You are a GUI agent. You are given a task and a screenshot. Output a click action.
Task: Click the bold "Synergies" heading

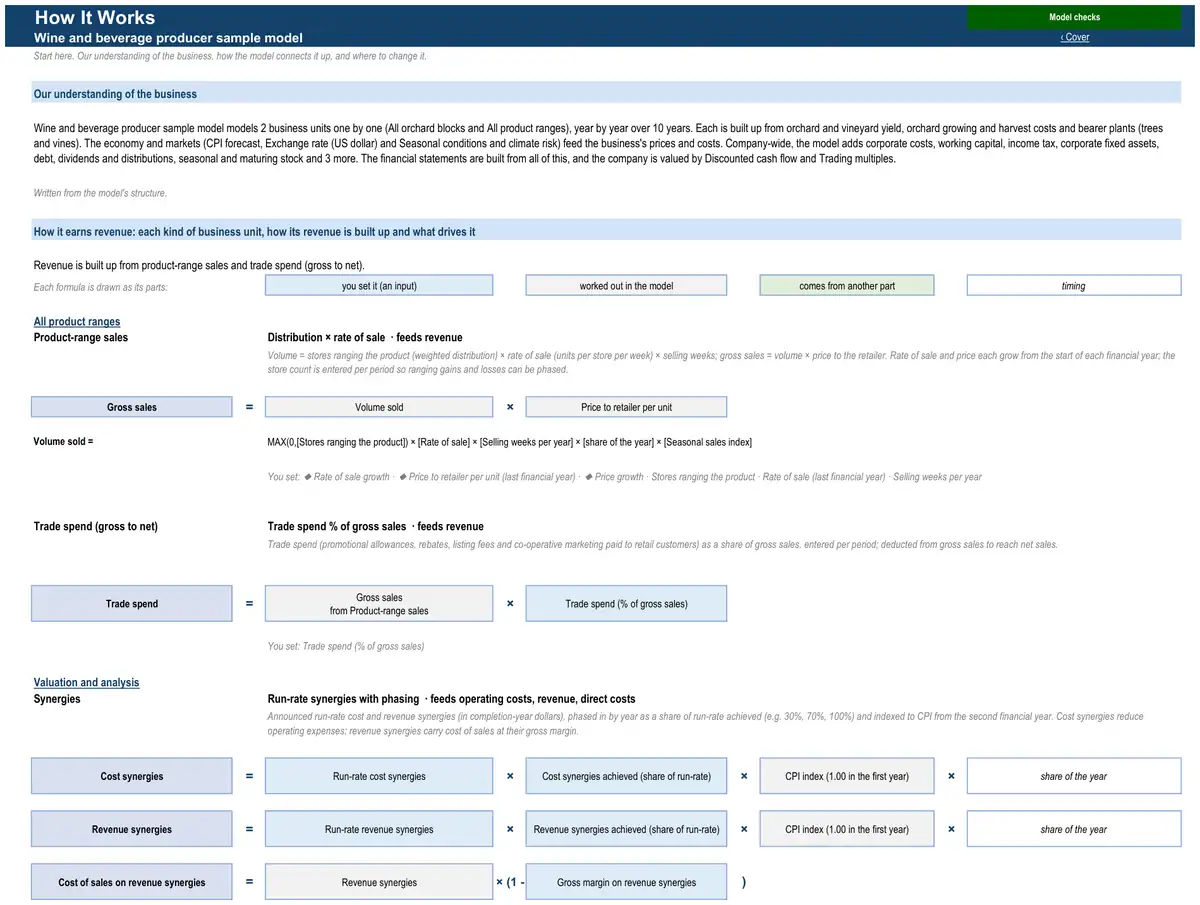57,698
